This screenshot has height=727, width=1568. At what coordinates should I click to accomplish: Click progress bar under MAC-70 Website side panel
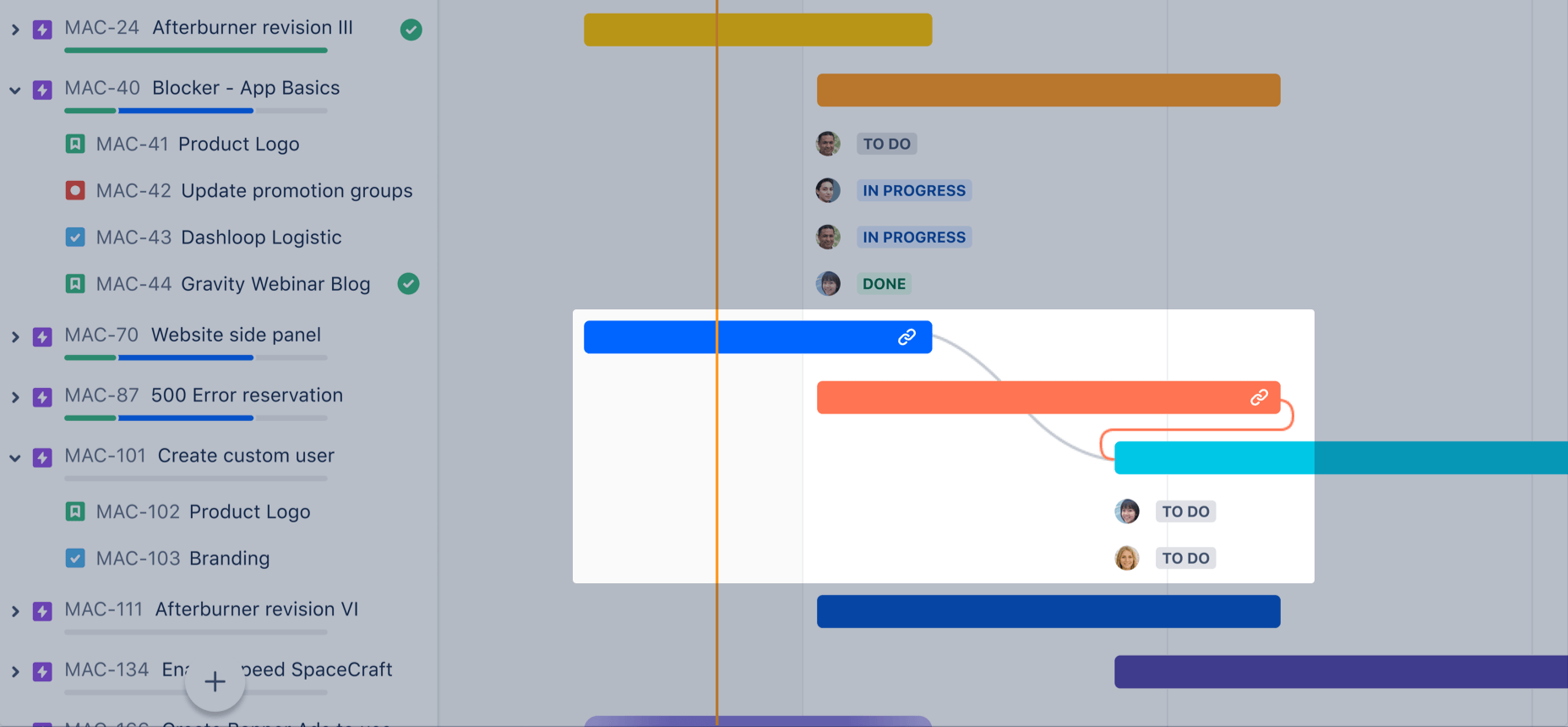pyautogui.click(x=196, y=358)
